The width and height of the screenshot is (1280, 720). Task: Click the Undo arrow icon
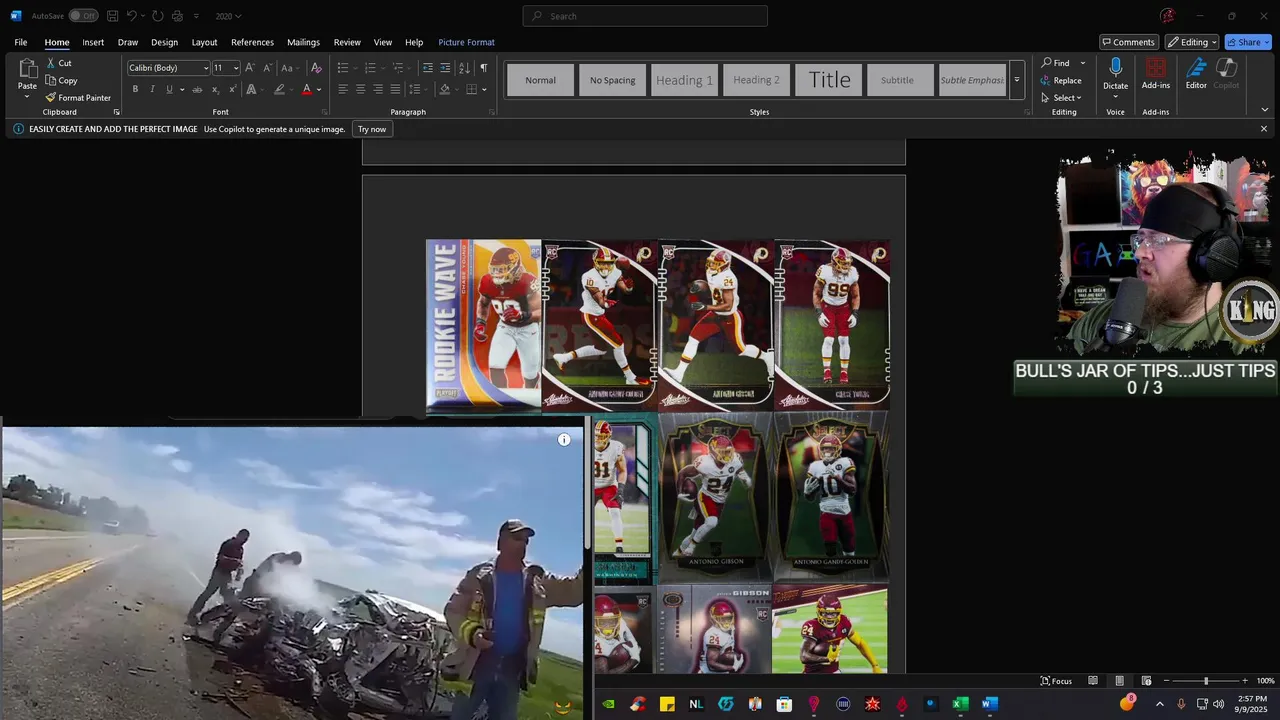[131, 16]
